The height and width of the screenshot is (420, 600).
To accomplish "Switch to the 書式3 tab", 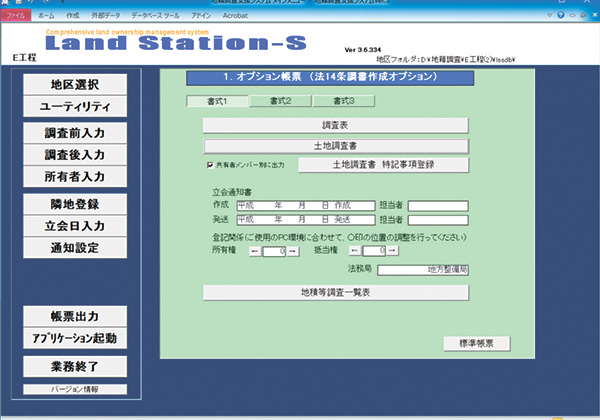I will point(341,100).
